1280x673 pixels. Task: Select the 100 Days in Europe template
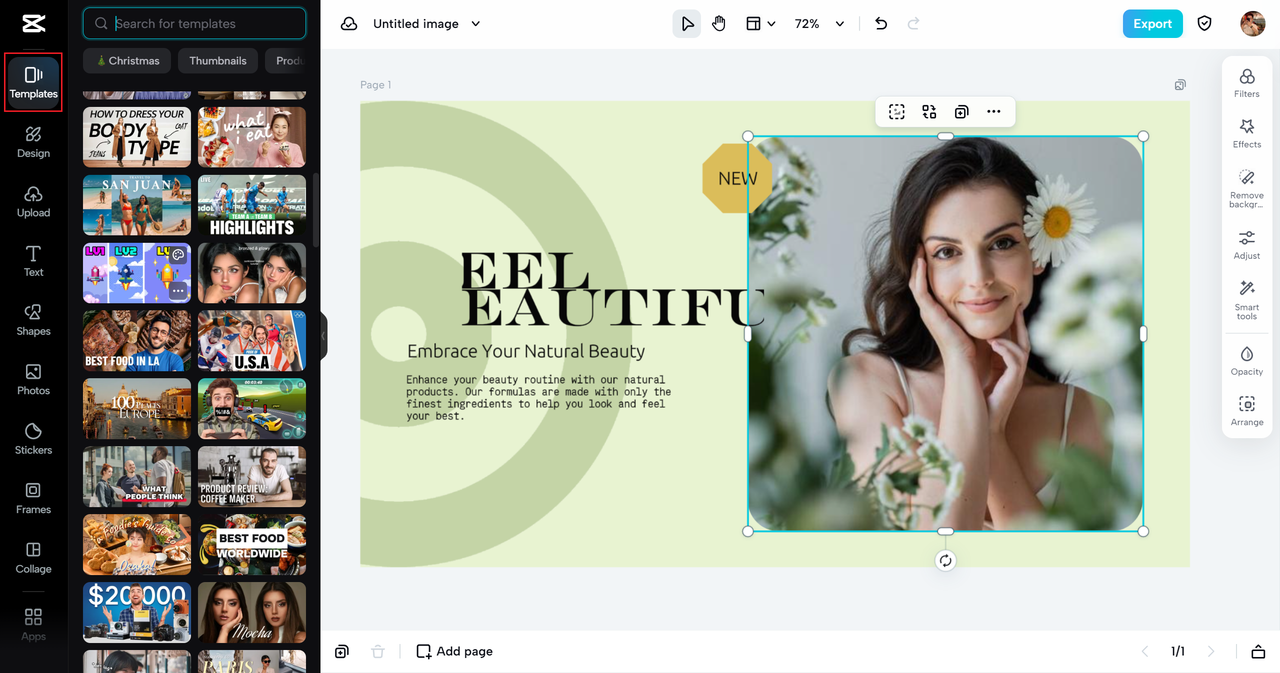point(137,409)
